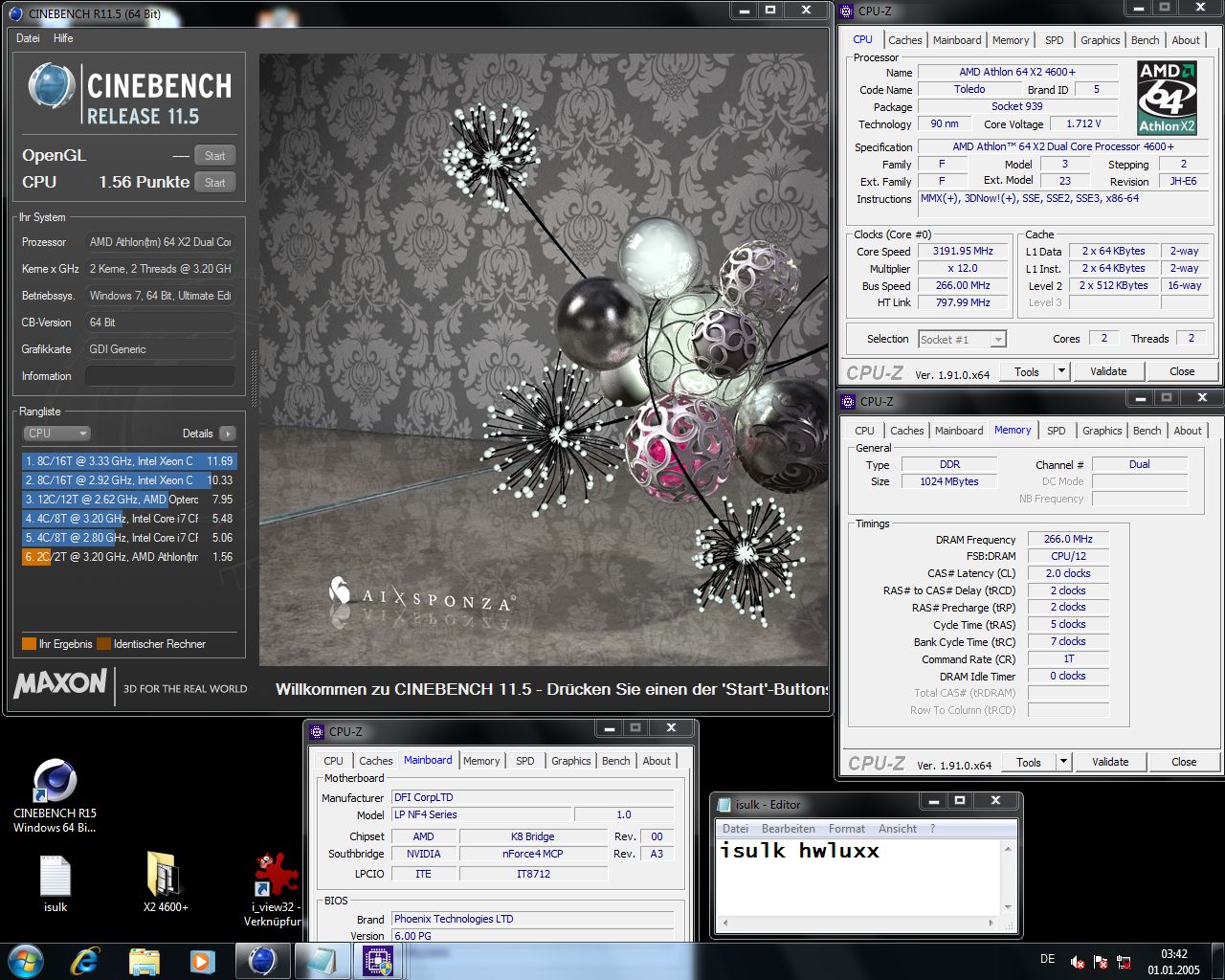Open the Bearbeiten menu in Editor
Viewport: 1225px width, 980px height.
click(789, 829)
